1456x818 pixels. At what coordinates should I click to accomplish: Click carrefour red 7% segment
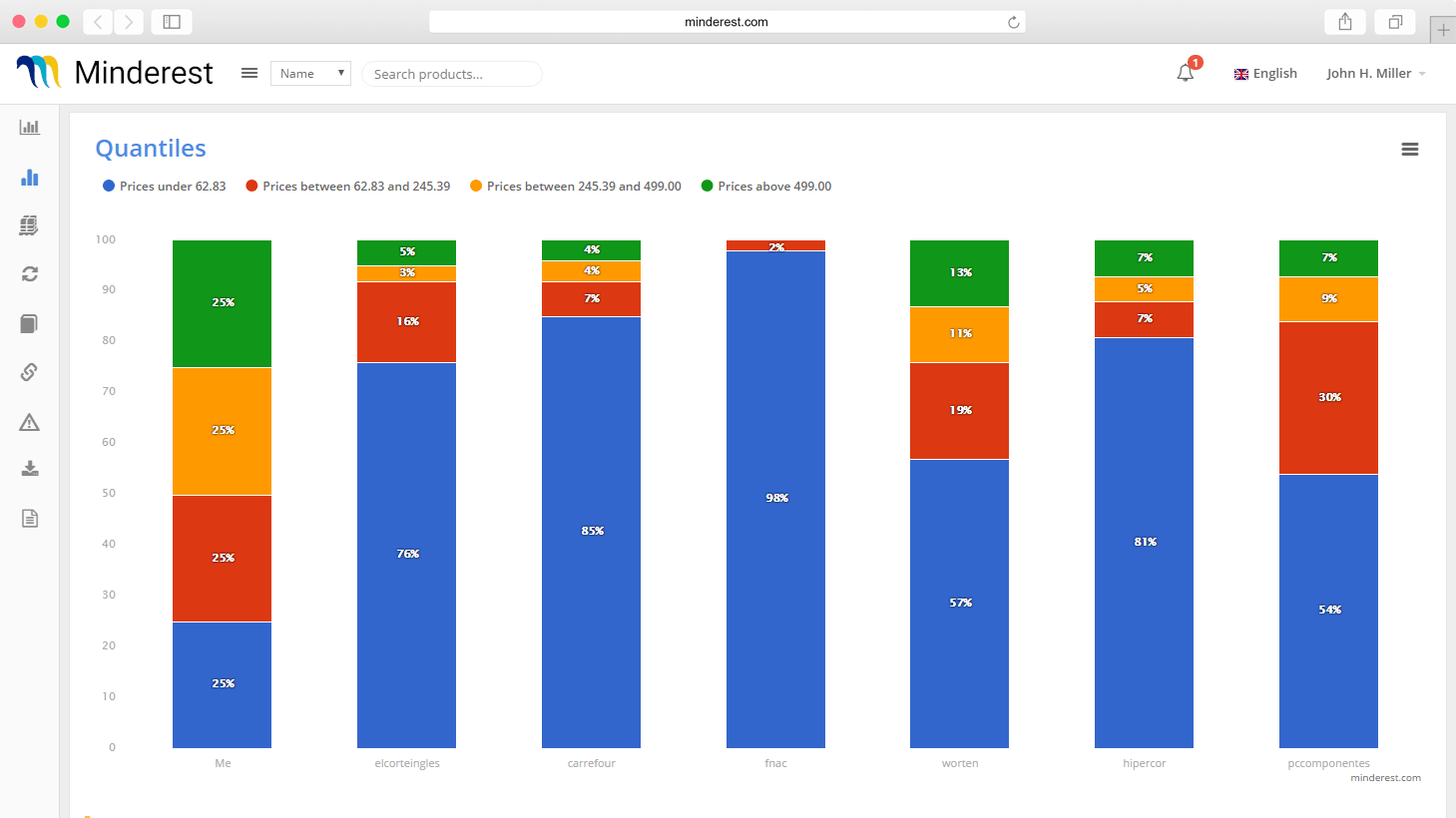coord(591,299)
